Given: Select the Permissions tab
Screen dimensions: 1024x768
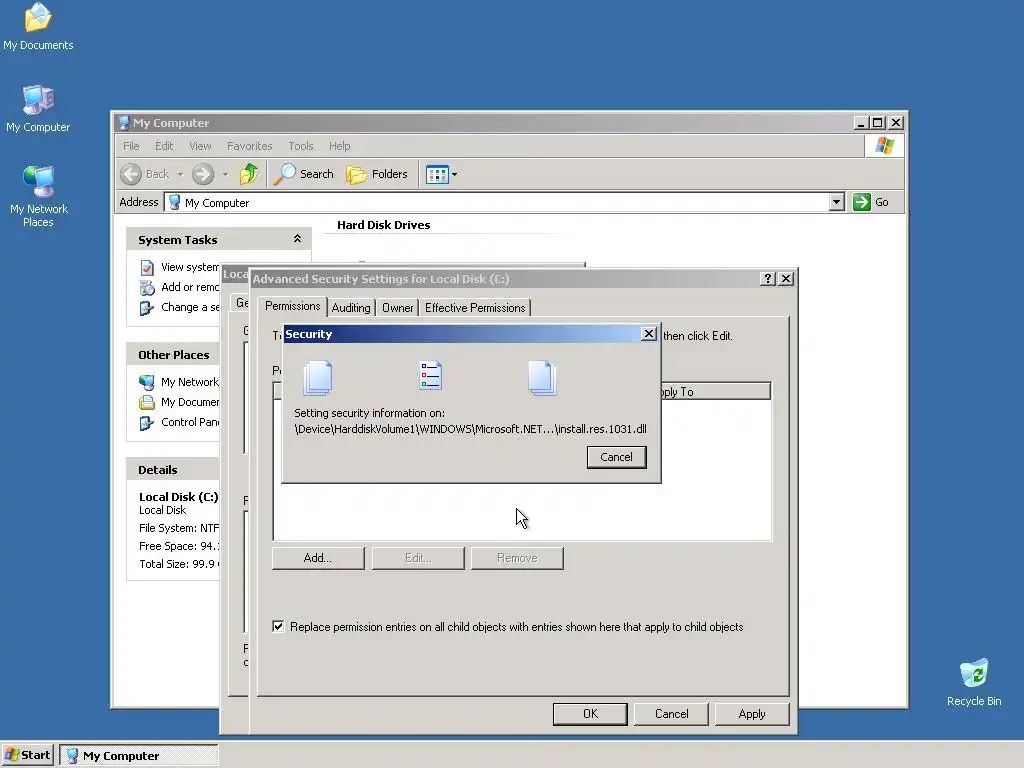Looking at the screenshot, I should [x=293, y=306].
